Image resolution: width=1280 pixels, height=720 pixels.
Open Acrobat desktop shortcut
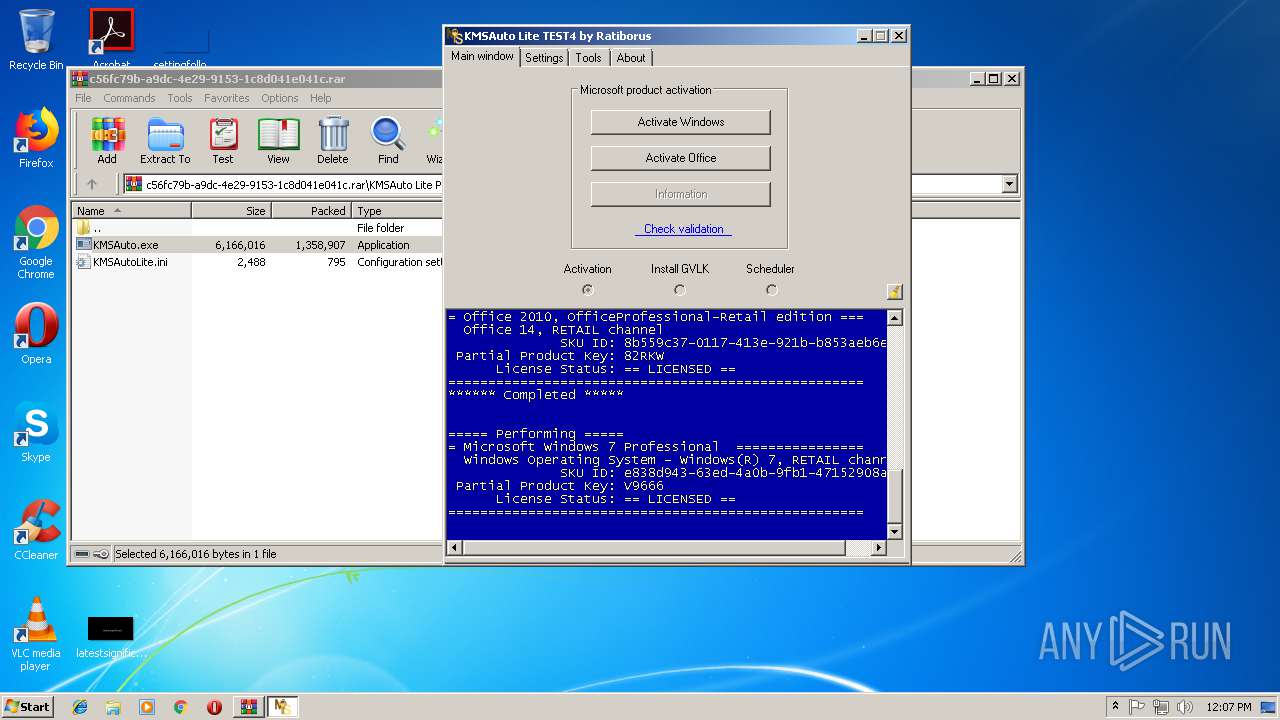tap(111, 40)
